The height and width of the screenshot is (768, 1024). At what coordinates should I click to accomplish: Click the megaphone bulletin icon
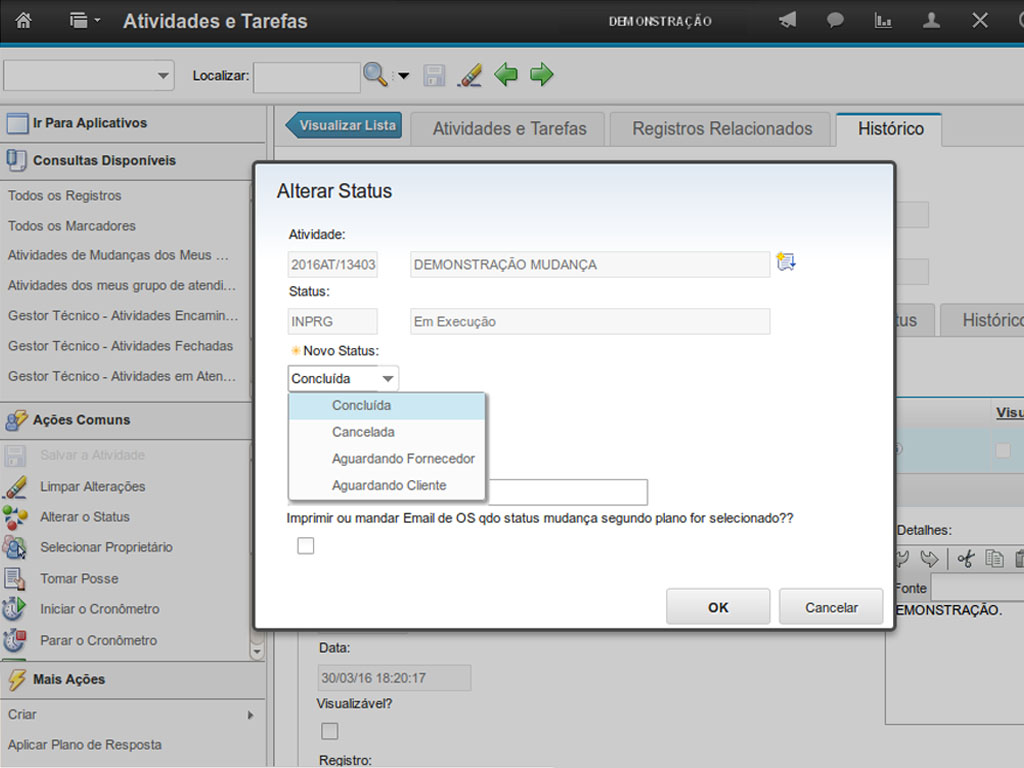tap(788, 21)
